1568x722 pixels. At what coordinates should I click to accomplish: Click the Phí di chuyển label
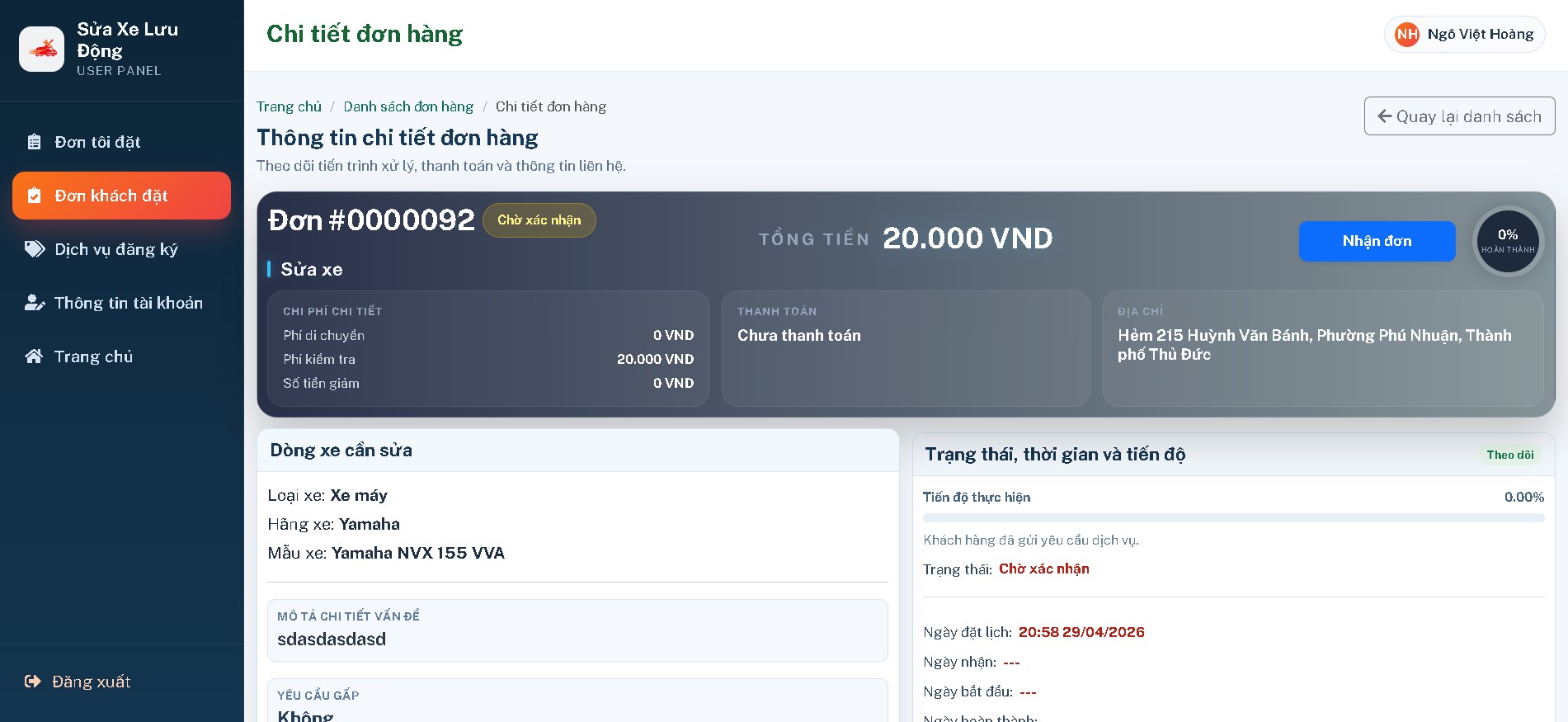point(323,335)
